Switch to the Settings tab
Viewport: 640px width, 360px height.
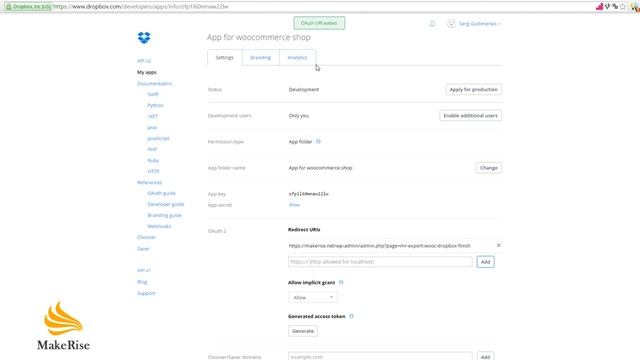(224, 58)
